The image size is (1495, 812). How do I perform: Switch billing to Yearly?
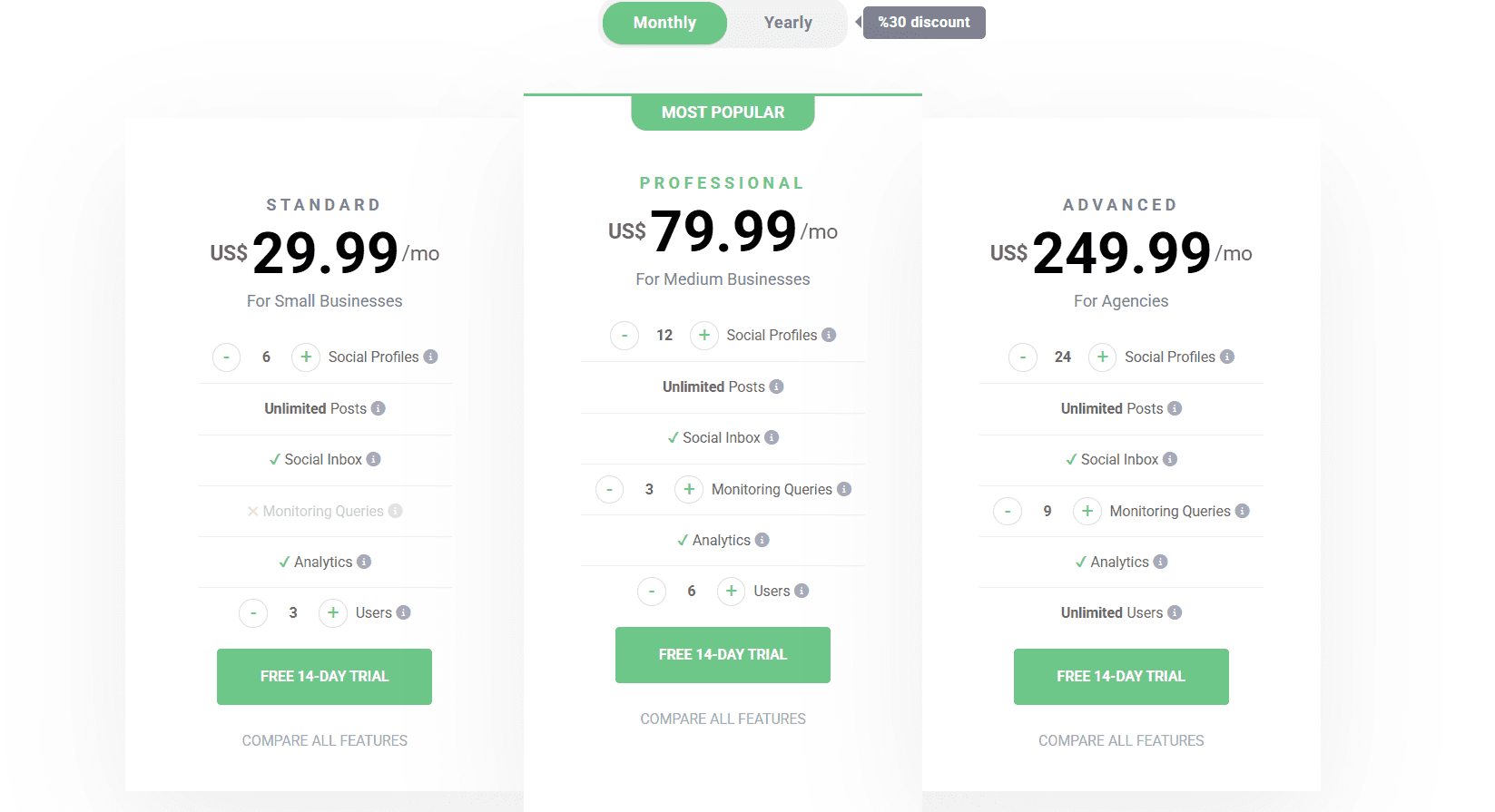click(787, 23)
